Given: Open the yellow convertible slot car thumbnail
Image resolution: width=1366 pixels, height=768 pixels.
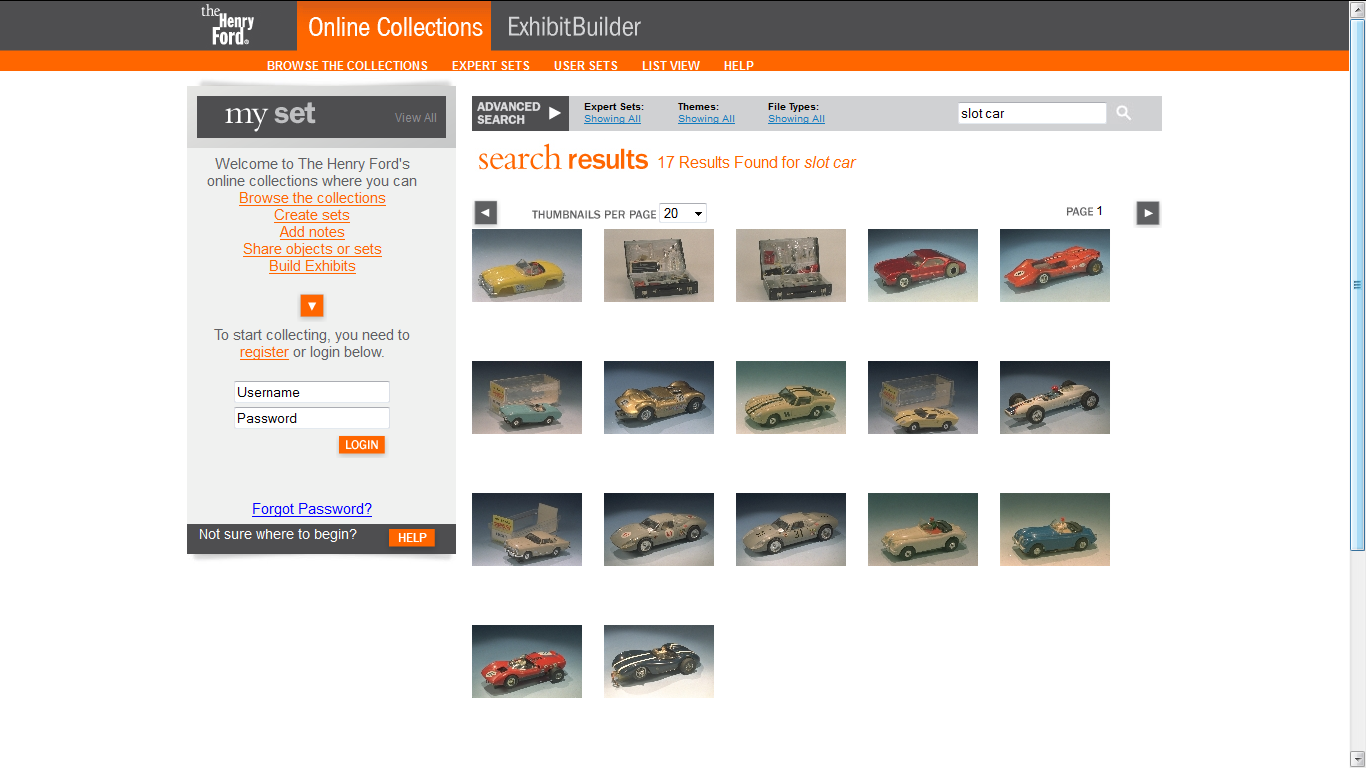Looking at the screenshot, I should pos(527,266).
